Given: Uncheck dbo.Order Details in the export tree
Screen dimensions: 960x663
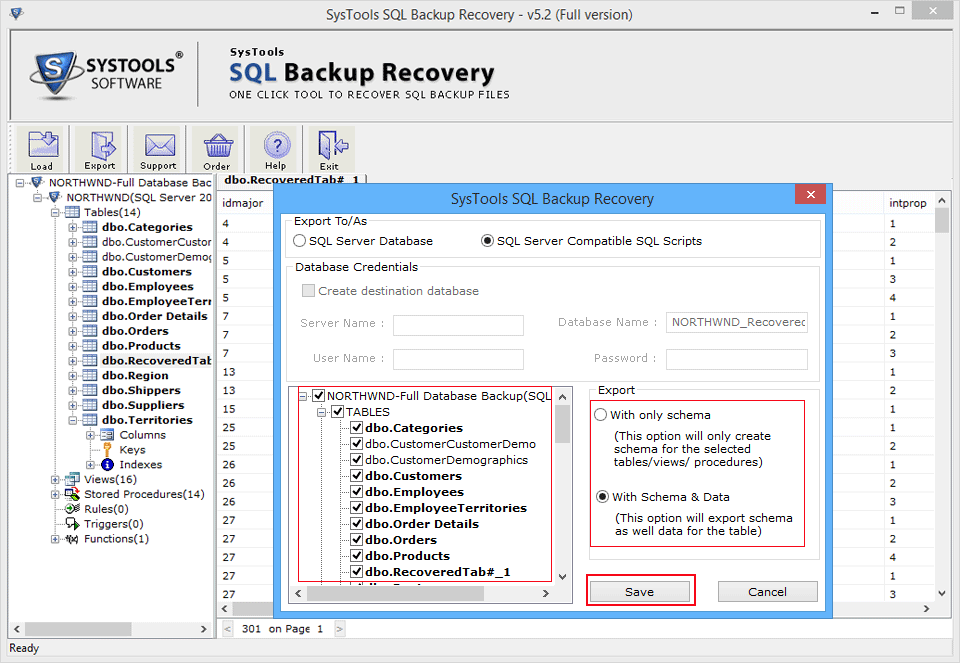Looking at the screenshot, I should [356, 524].
